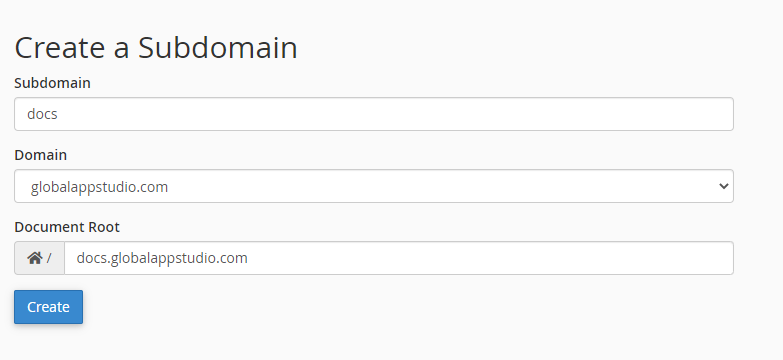Viewport: 783px width, 360px height.
Task: Click the "Domain" field label
Action: click(40, 155)
